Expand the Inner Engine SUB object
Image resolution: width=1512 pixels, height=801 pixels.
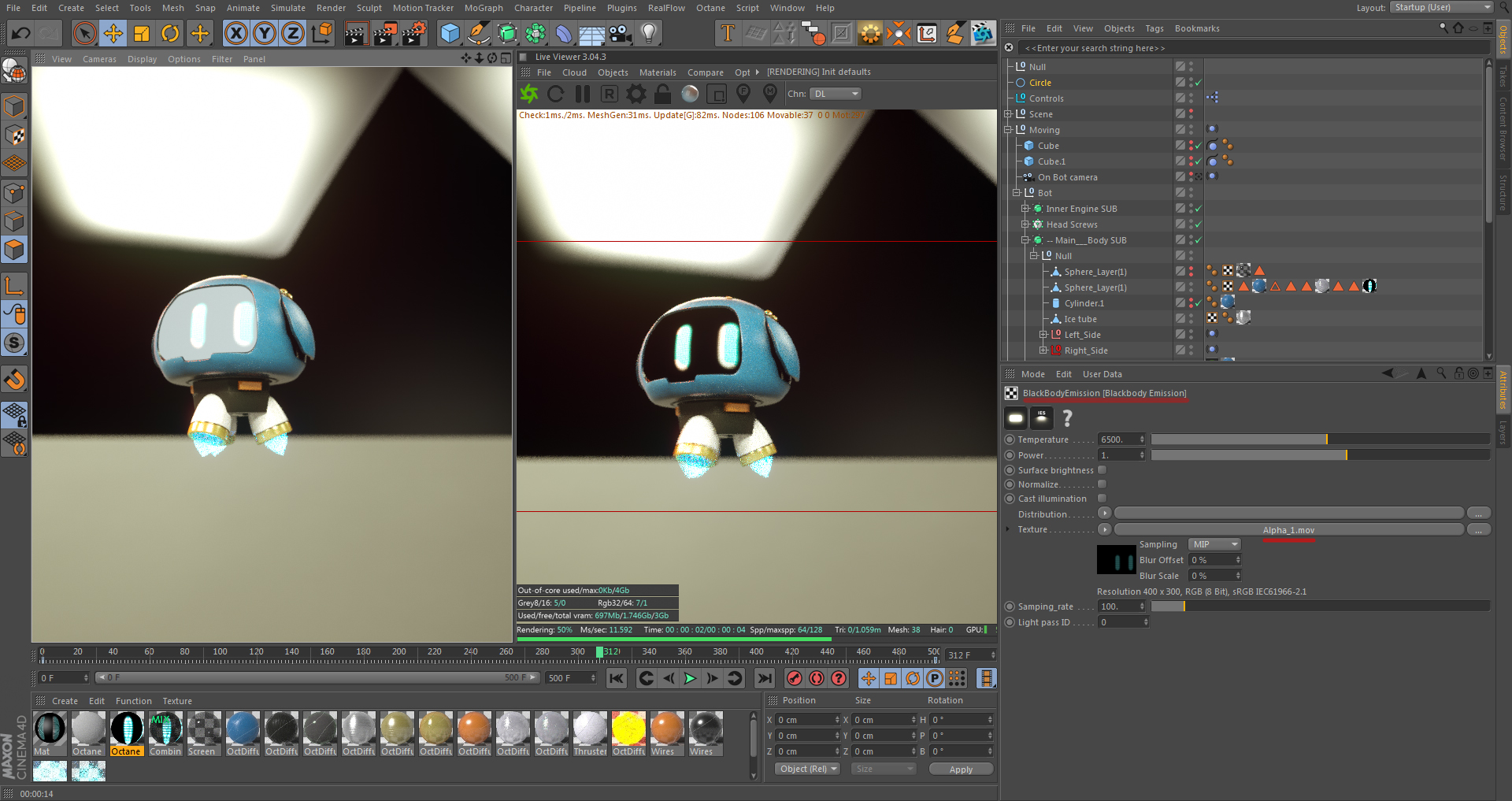1025,209
